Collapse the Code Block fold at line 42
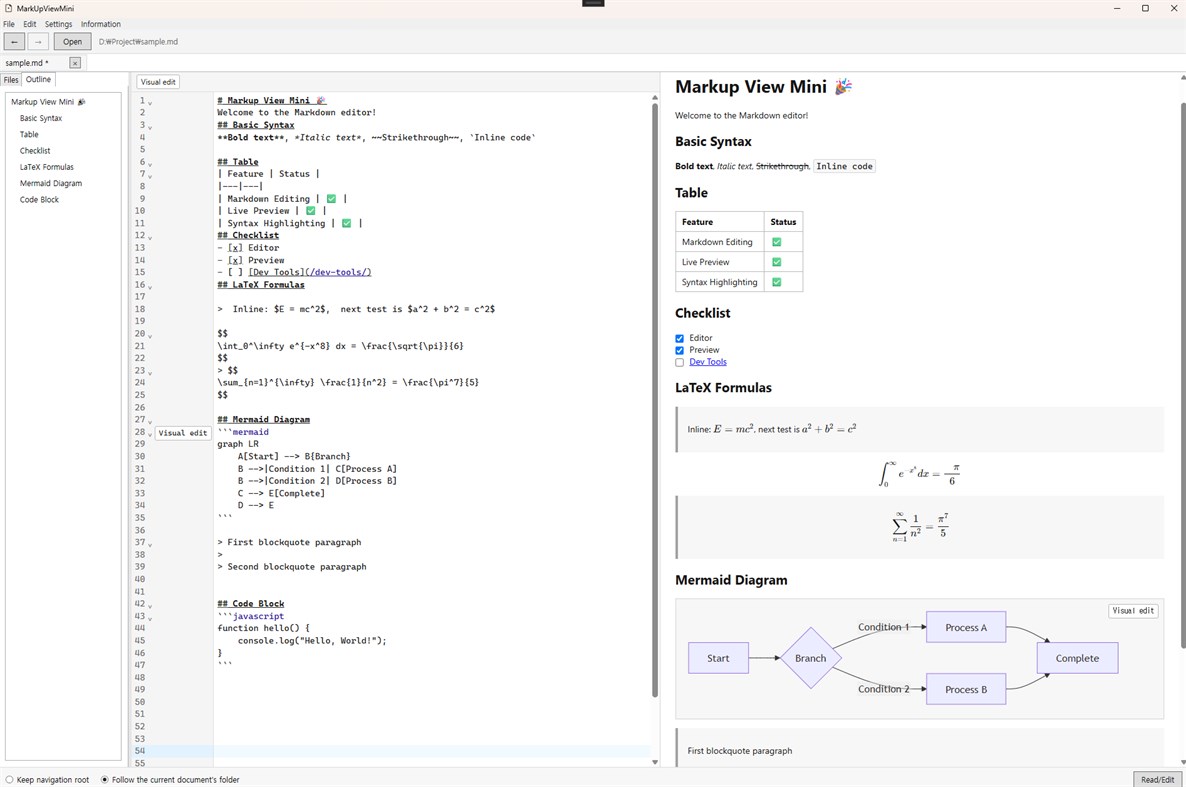 point(150,605)
